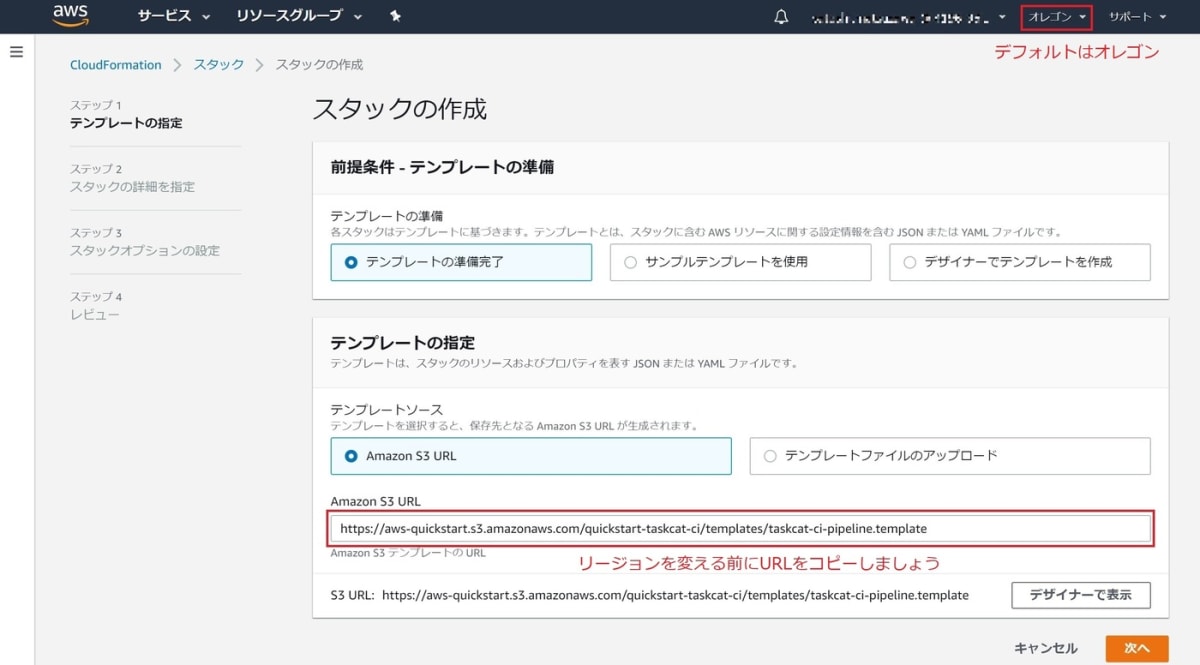Click the スタックの作成 page heading
The height and width of the screenshot is (665, 1200).
tap(400, 109)
